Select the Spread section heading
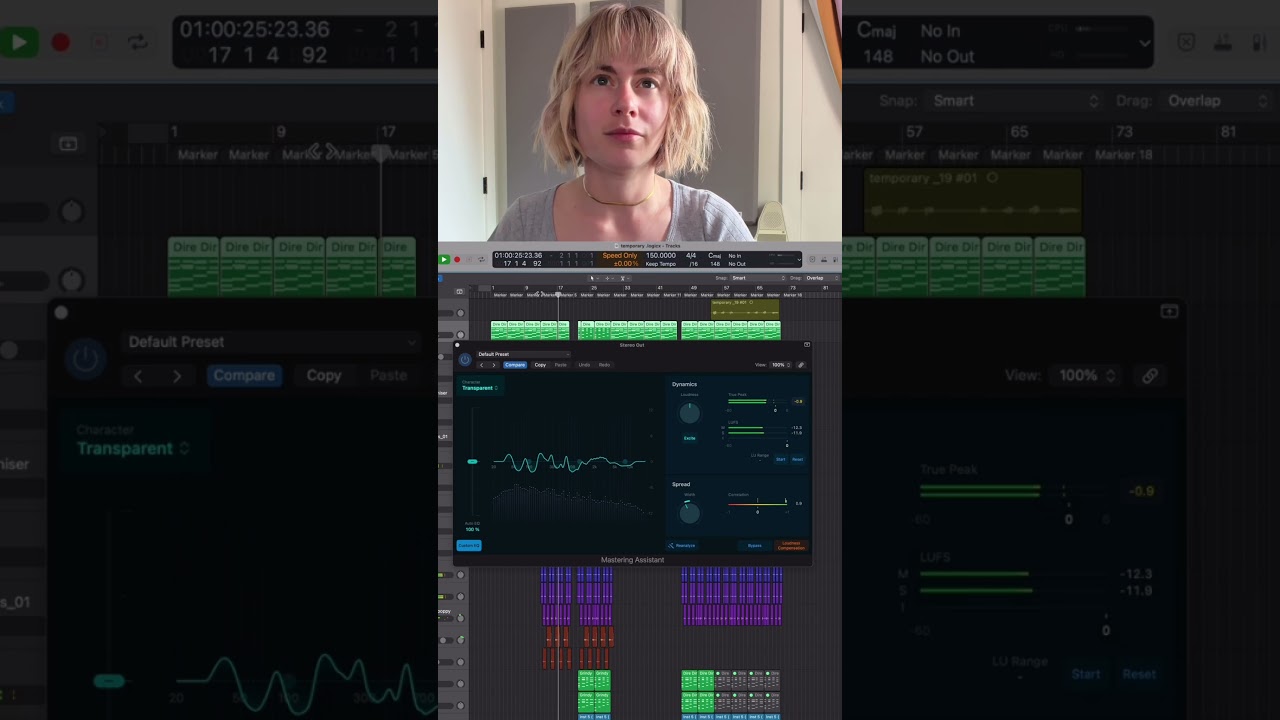Screen dimensions: 1280x720 pos(681,484)
